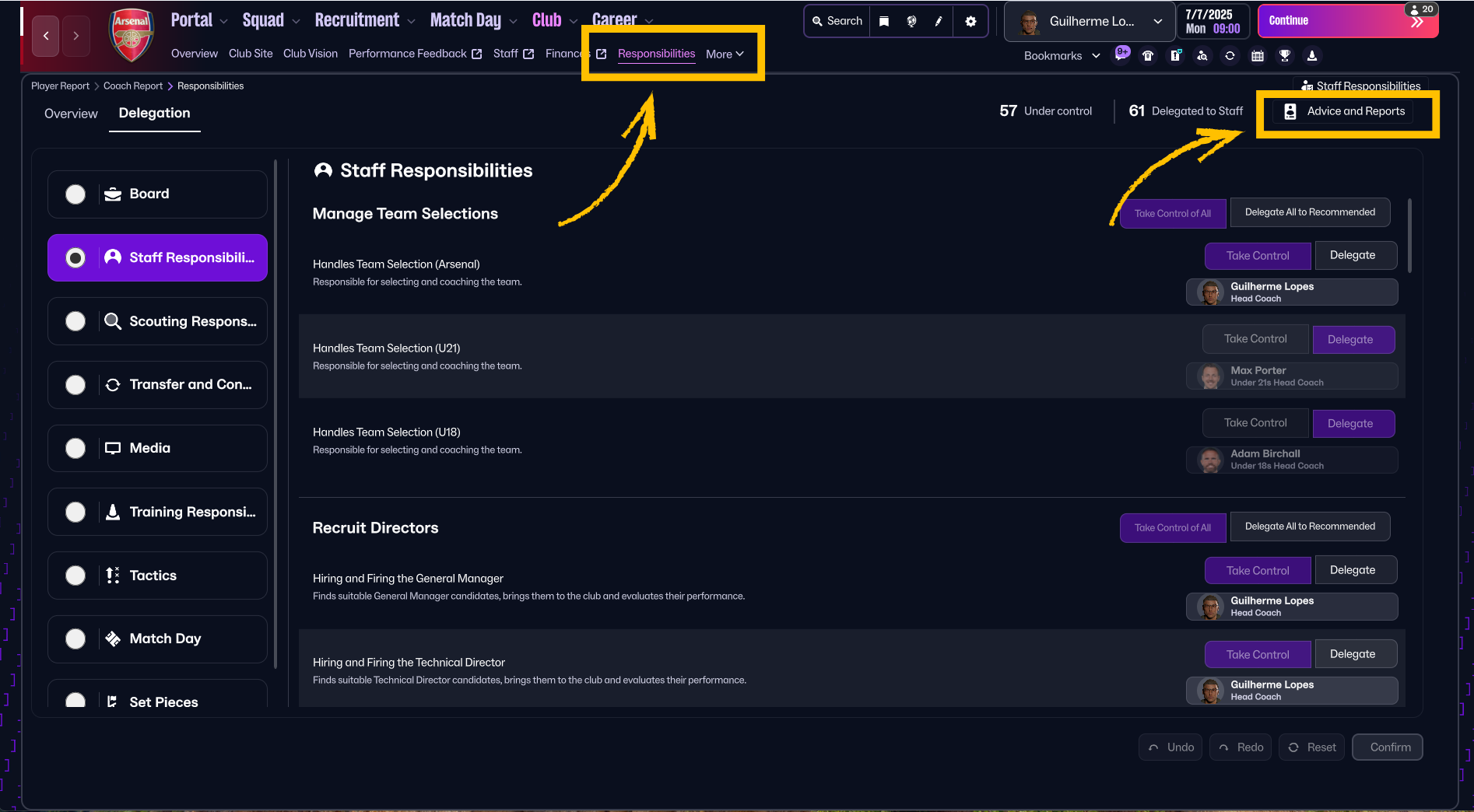1474x812 pixels.
Task: Click the Arsenal club badge
Action: pyautogui.click(x=131, y=34)
